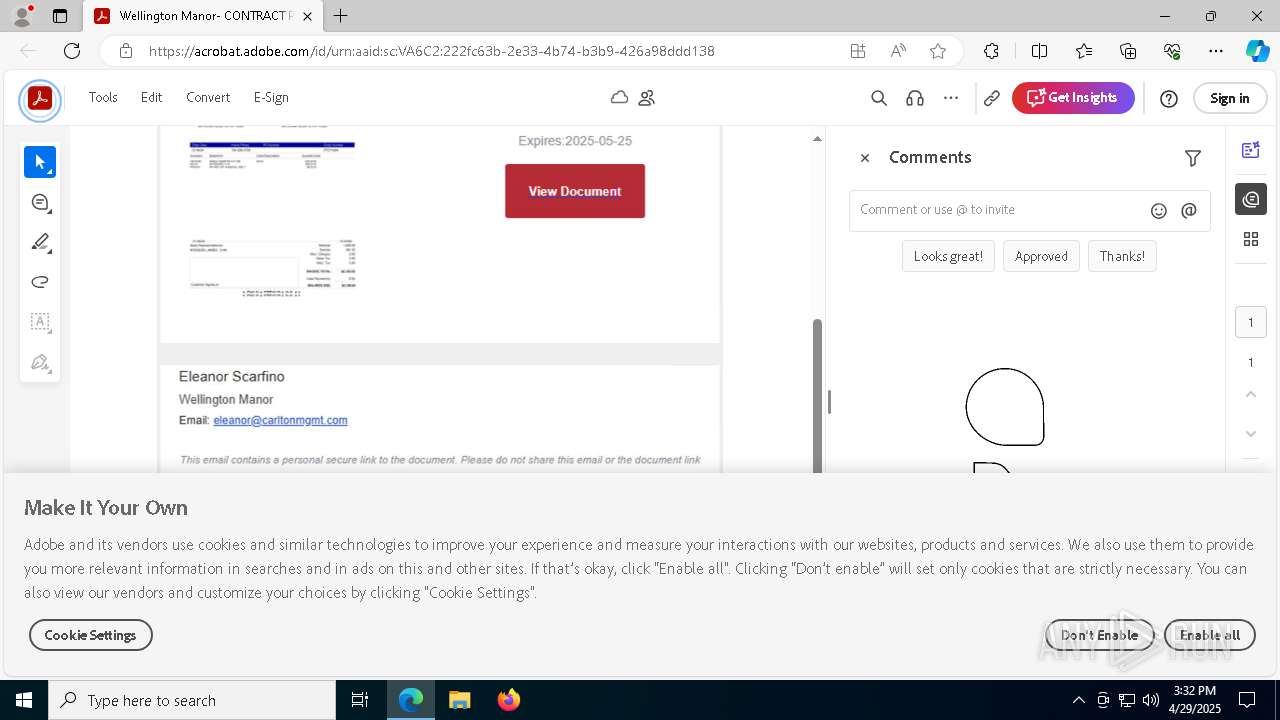Open Cookie Settings

tap(90, 635)
